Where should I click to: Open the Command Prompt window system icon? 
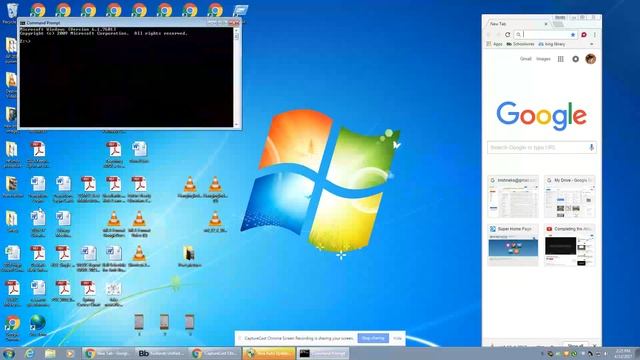(x=23, y=23)
